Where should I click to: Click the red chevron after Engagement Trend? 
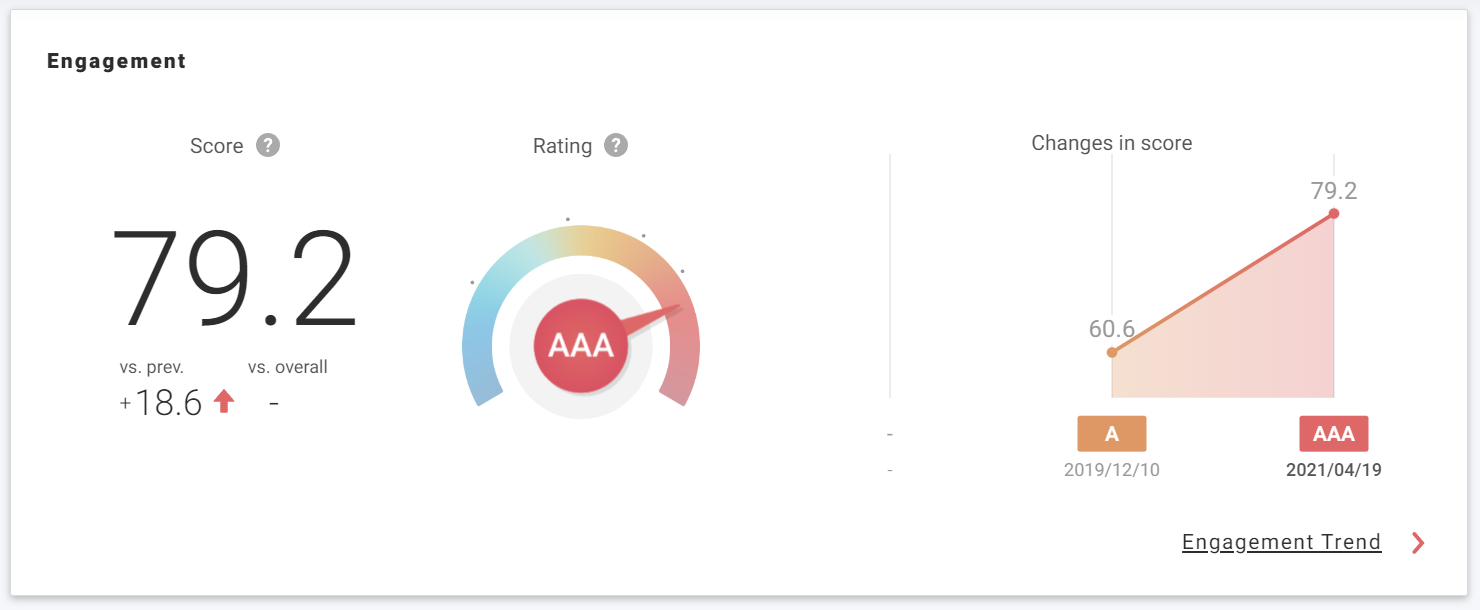(1418, 543)
